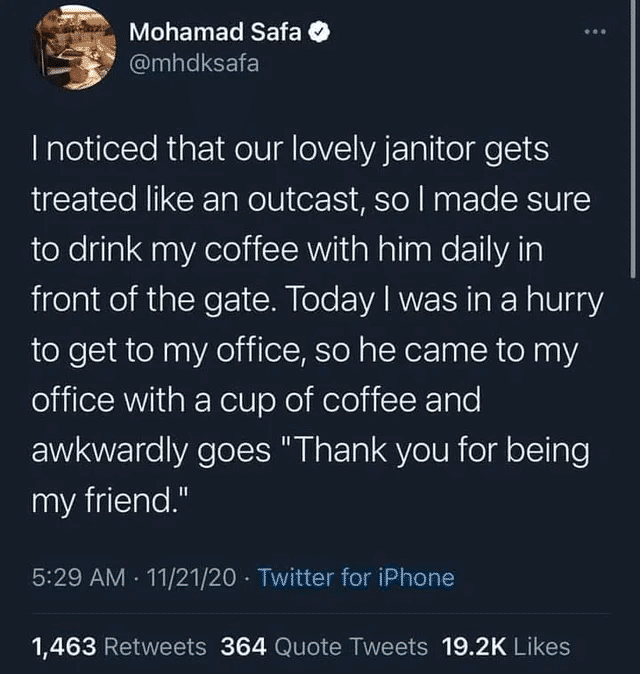View the list of 1,463 Retweets
This screenshot has height=674, width=640.
pos(120,646)
